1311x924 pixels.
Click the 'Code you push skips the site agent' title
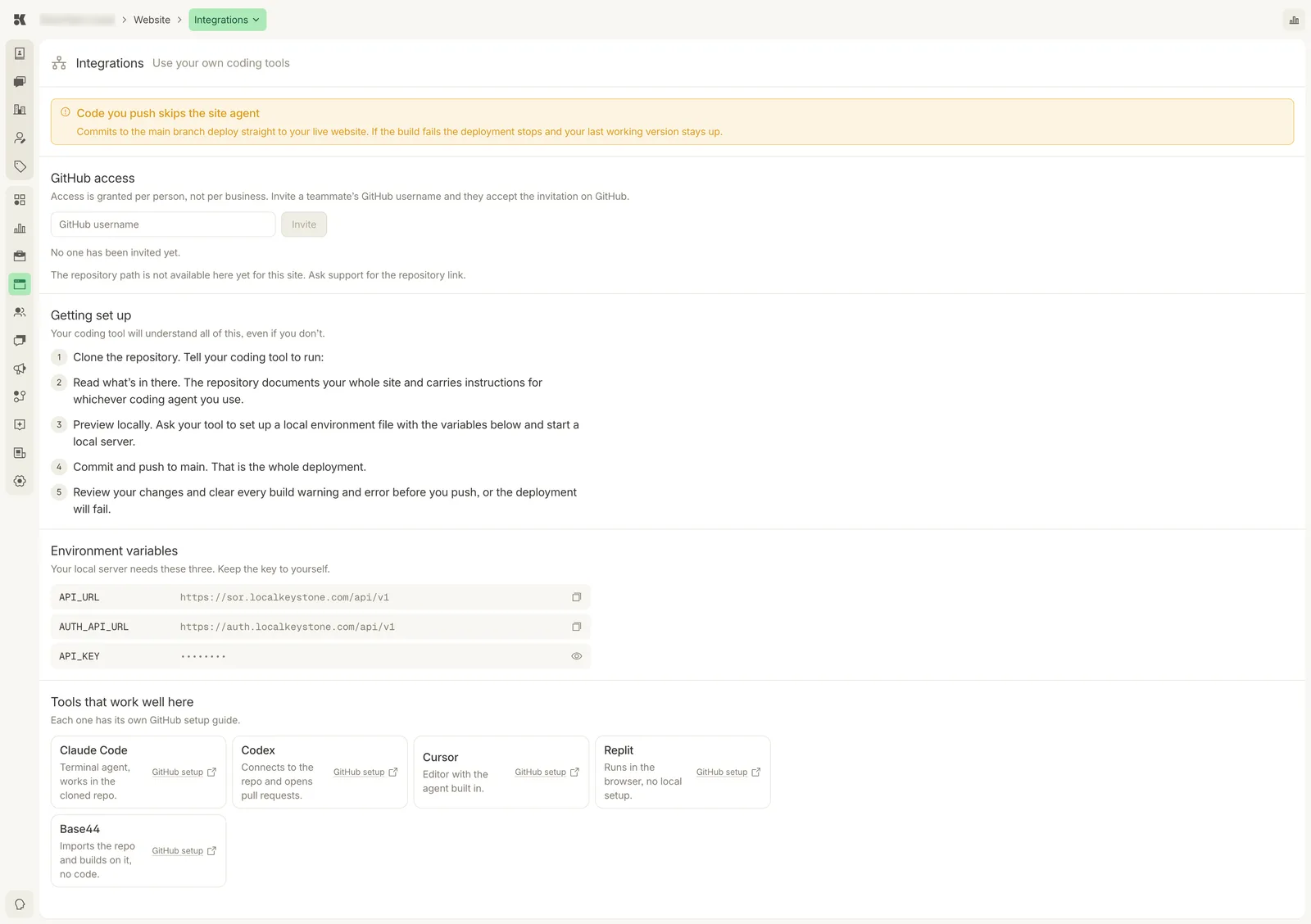coord(168,113)
